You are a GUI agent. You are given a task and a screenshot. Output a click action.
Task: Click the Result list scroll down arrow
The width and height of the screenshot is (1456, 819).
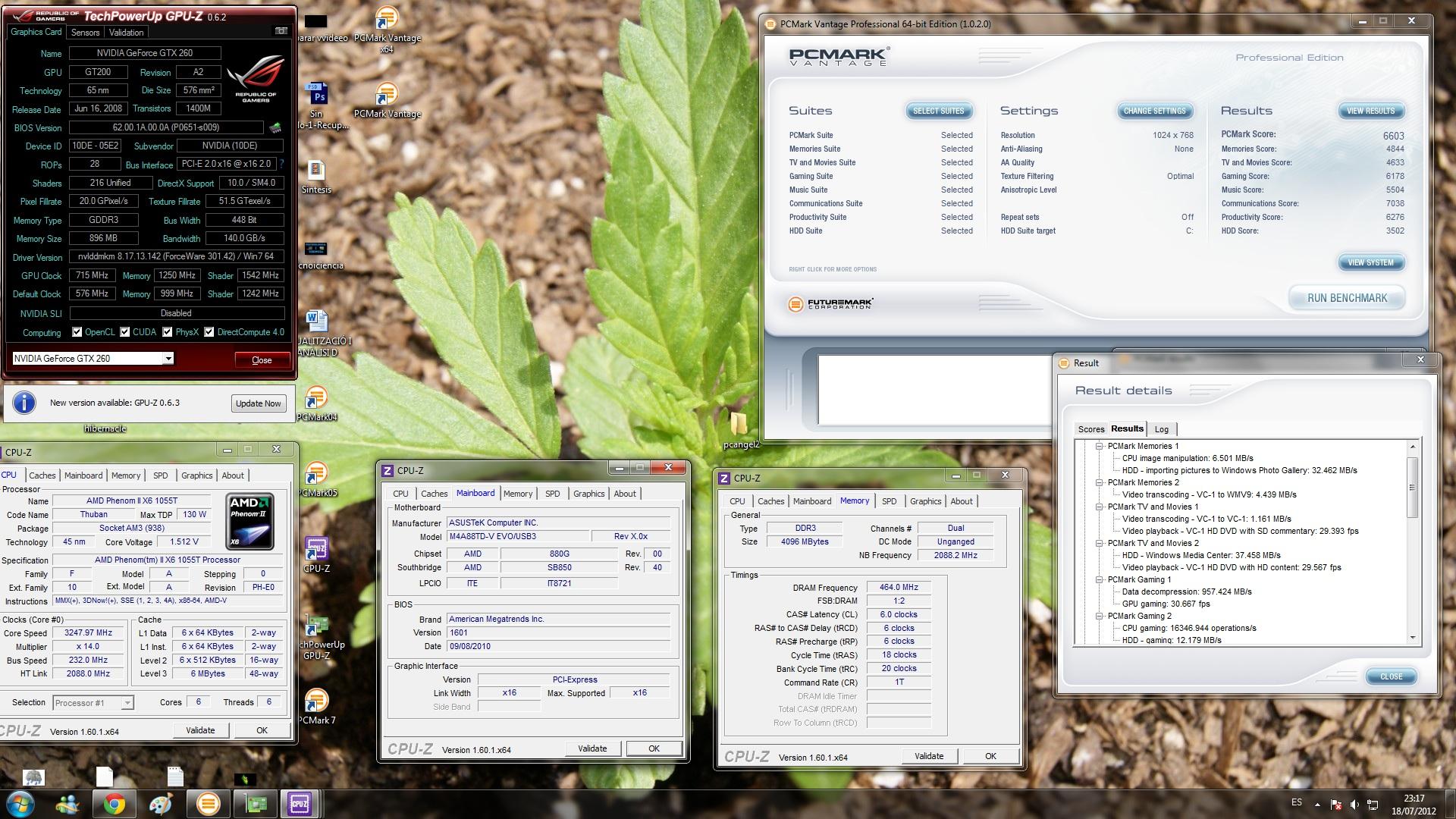coord(1412,638)
